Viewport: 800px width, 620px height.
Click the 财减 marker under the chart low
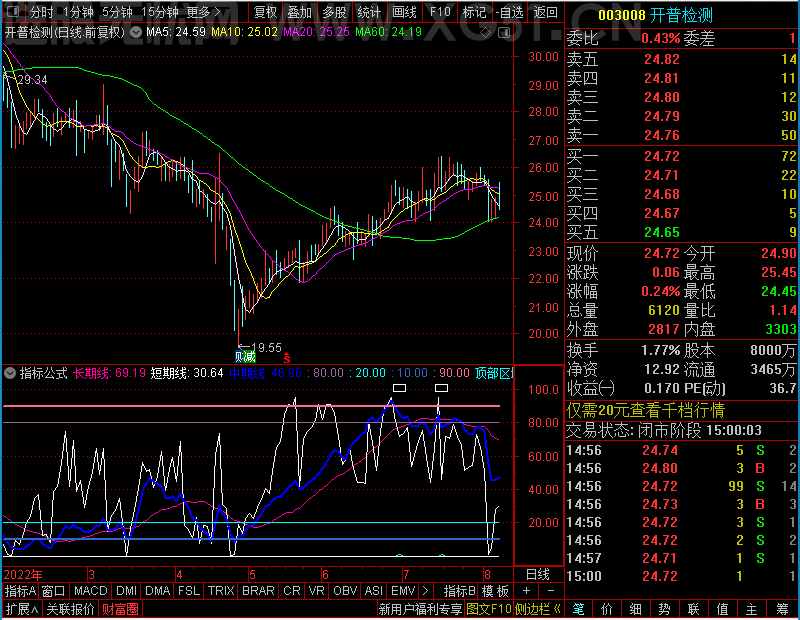[245, 356]
